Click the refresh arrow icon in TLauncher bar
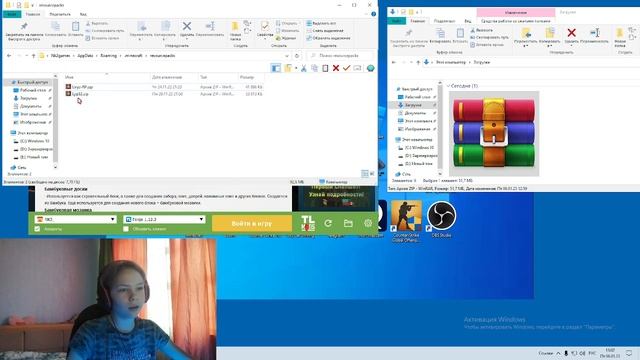 pyautogui.click(x=328, y=223)
